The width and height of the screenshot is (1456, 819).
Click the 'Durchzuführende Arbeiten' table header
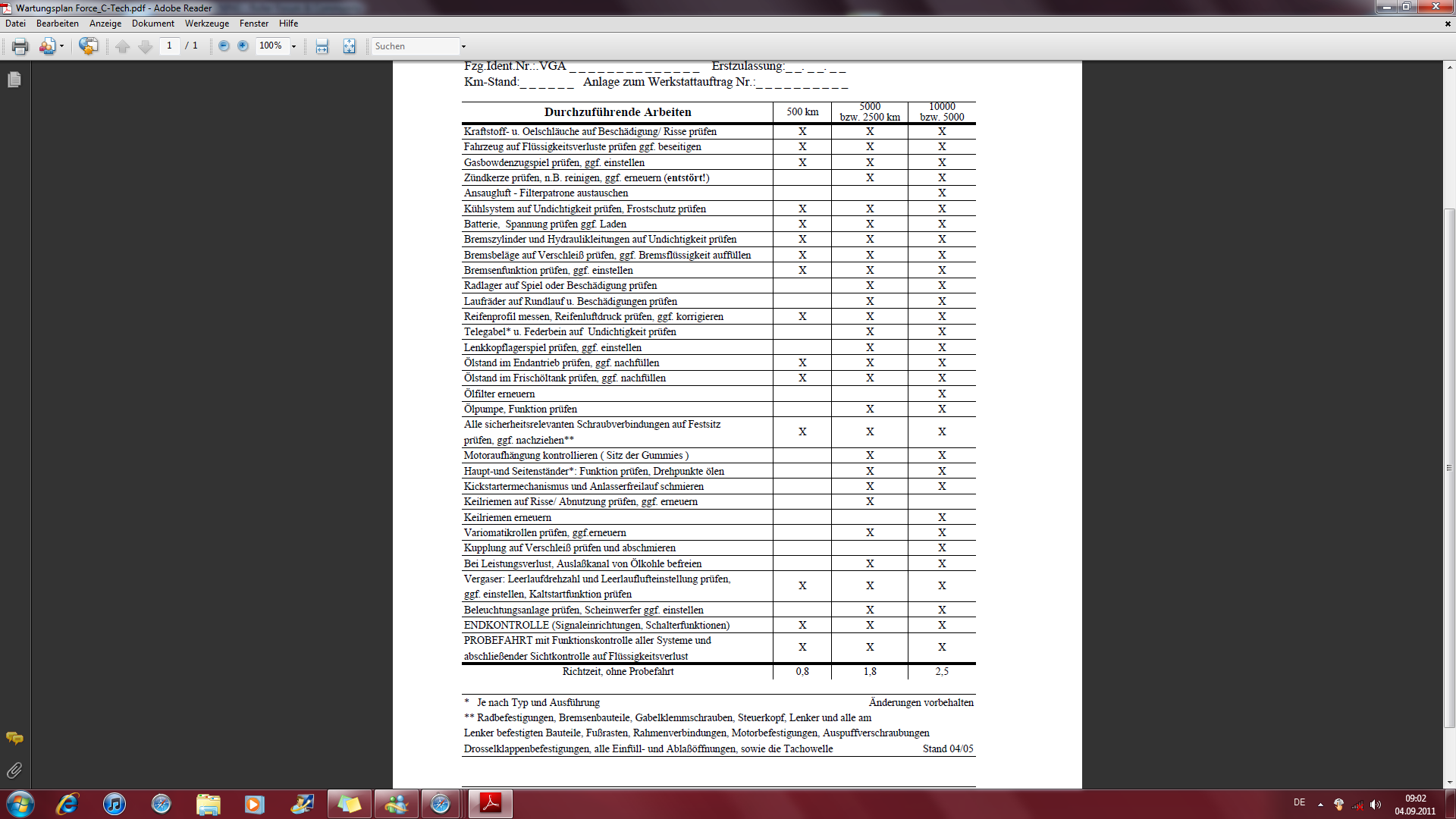pyautogui.click(x=617, y=112)
